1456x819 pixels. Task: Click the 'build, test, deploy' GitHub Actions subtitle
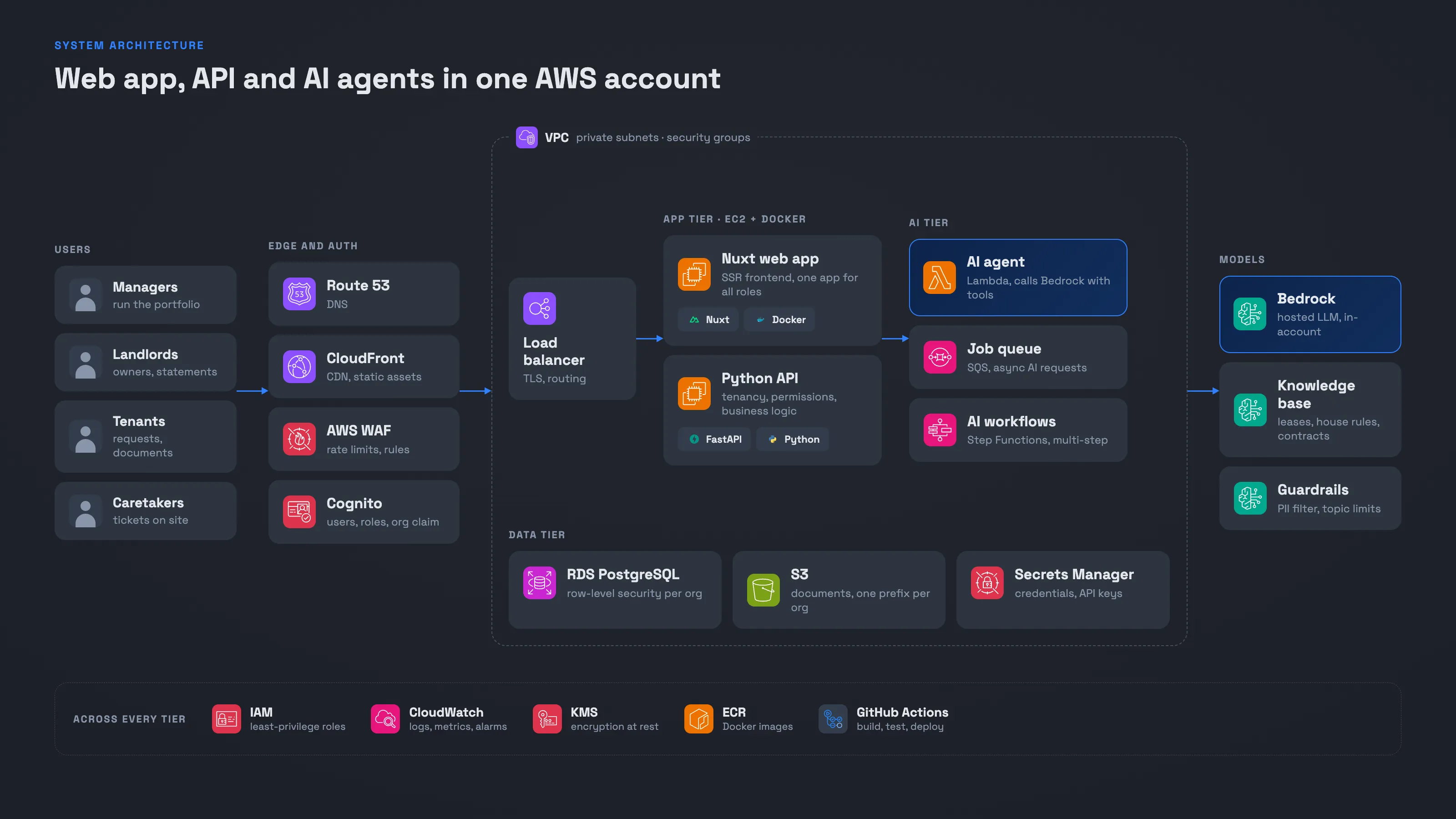coord(900,727)
